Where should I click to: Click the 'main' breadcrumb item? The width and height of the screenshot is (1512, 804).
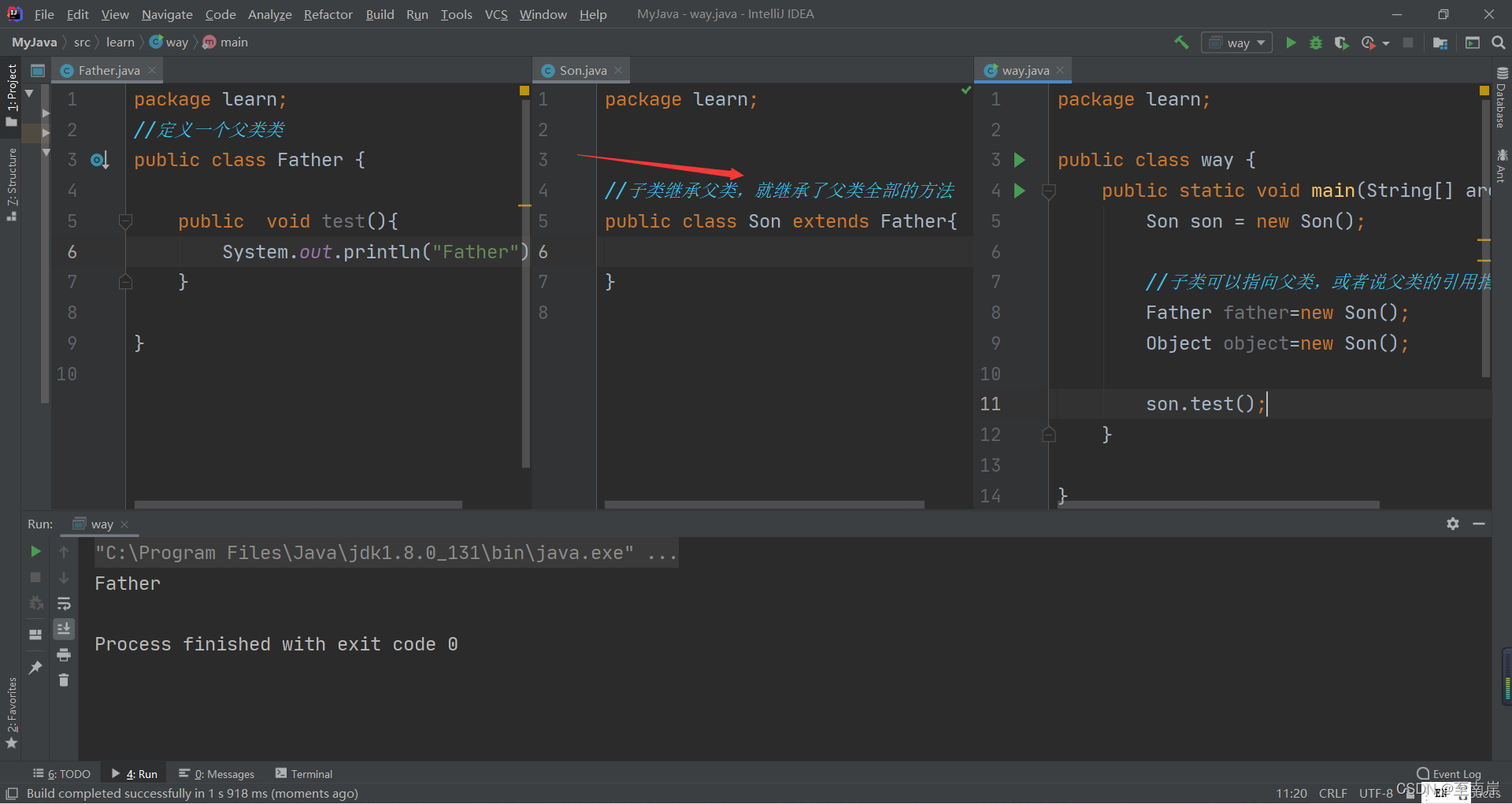click(226, 43)
